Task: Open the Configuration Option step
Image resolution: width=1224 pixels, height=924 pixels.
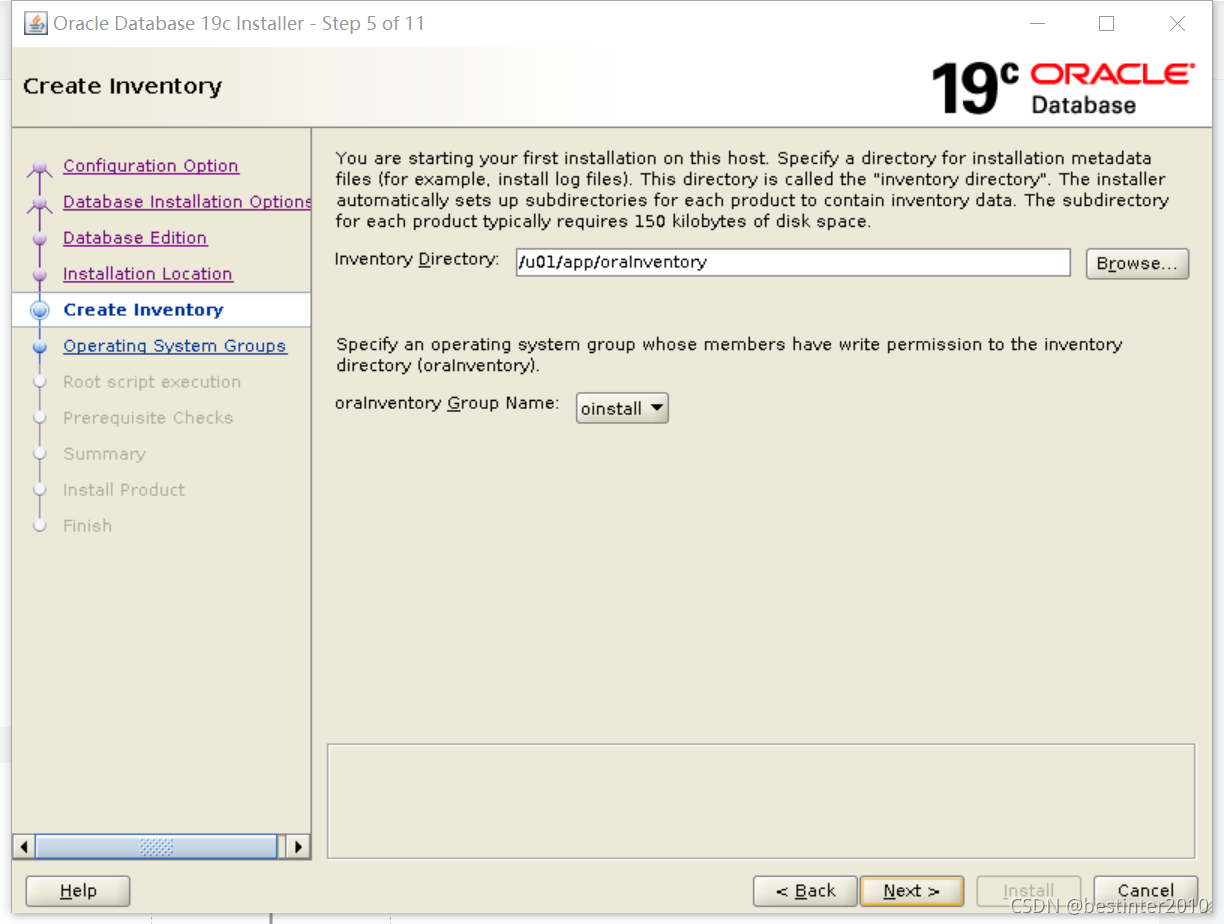Action: point(151,166)
